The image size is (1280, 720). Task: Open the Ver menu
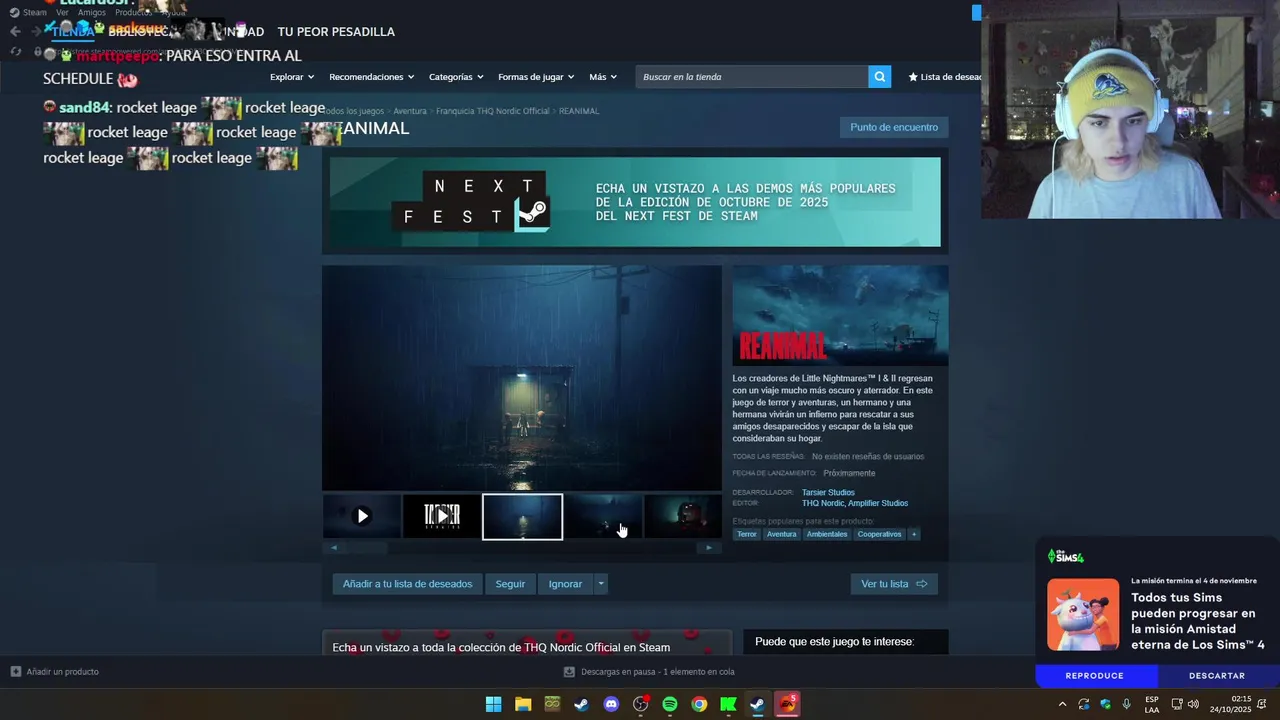(x=62, y=12)
